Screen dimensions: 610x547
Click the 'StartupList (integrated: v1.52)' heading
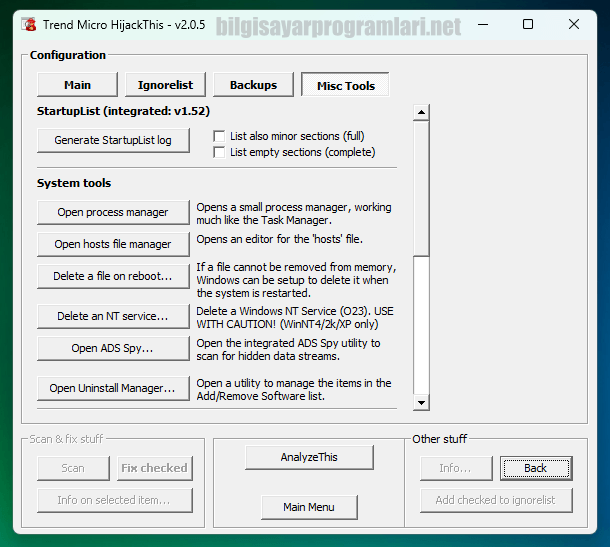tap(123, 111)
